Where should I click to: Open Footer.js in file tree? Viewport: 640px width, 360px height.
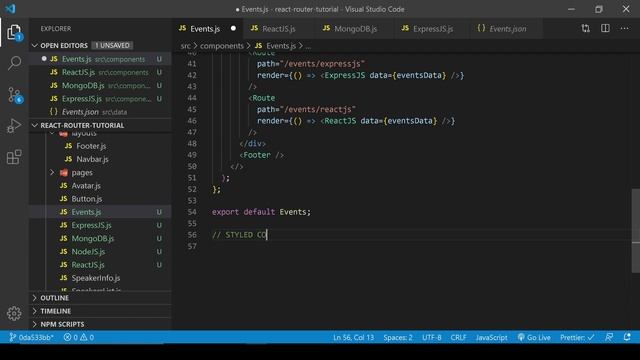100,146
